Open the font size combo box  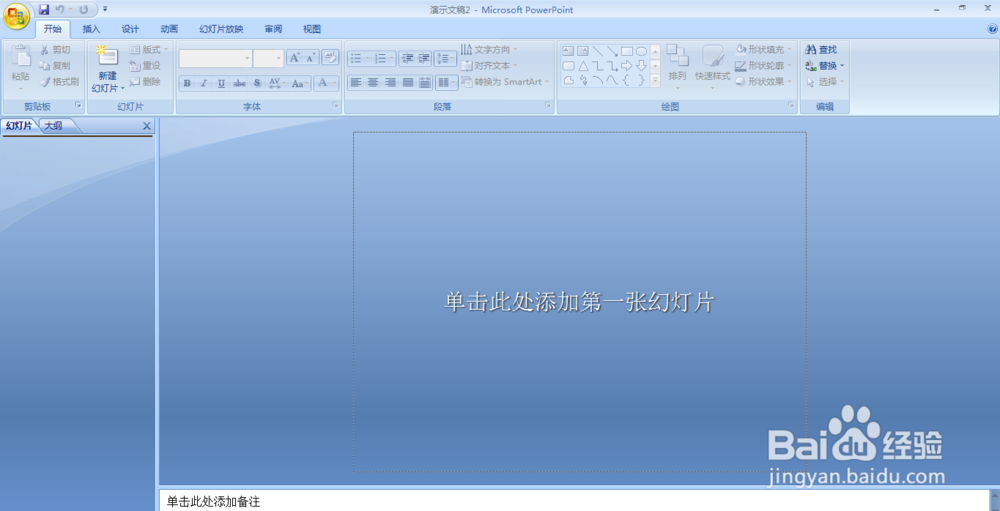click(x=268, y=58)
